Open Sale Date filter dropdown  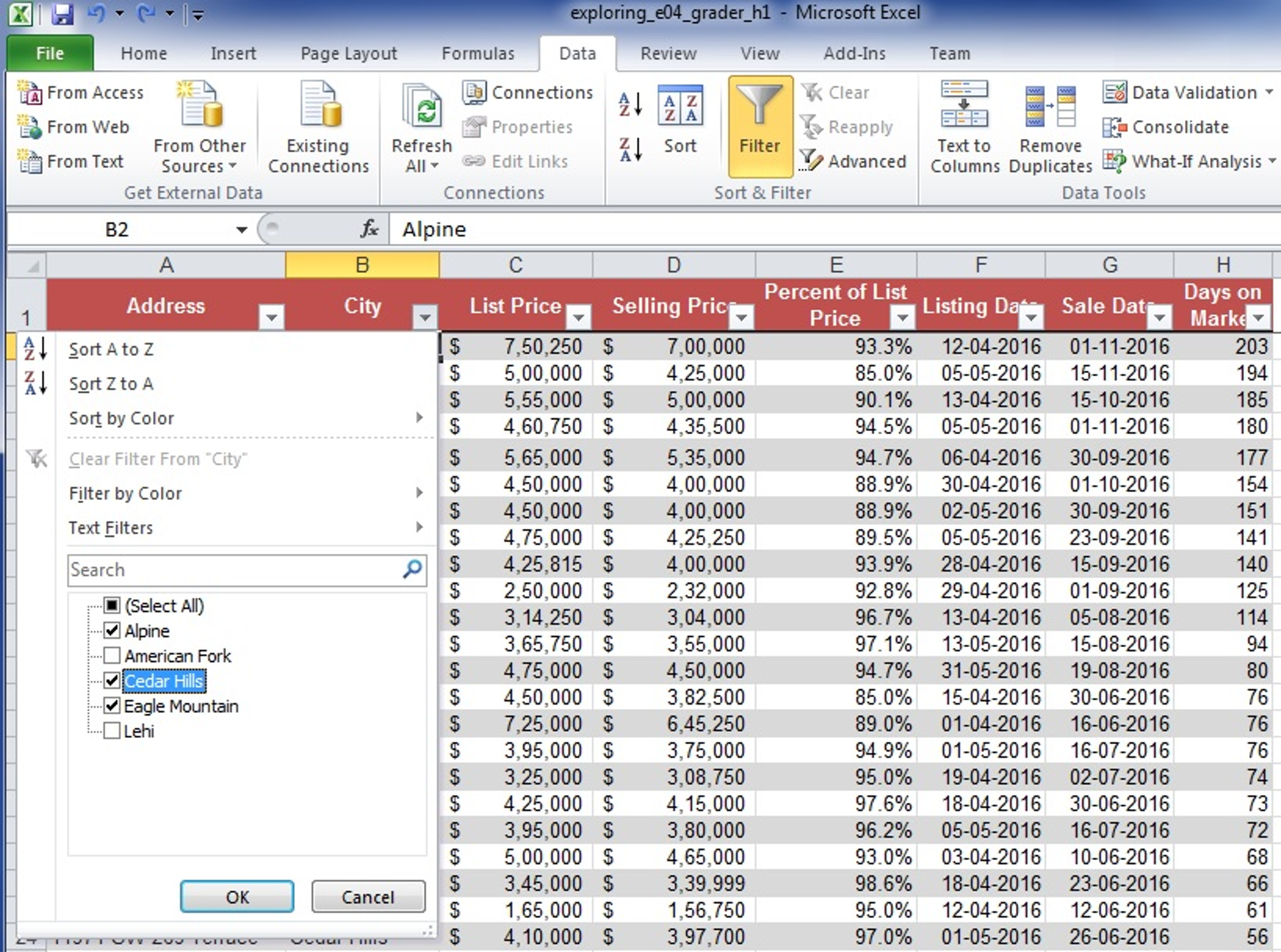click(1160, 317)
